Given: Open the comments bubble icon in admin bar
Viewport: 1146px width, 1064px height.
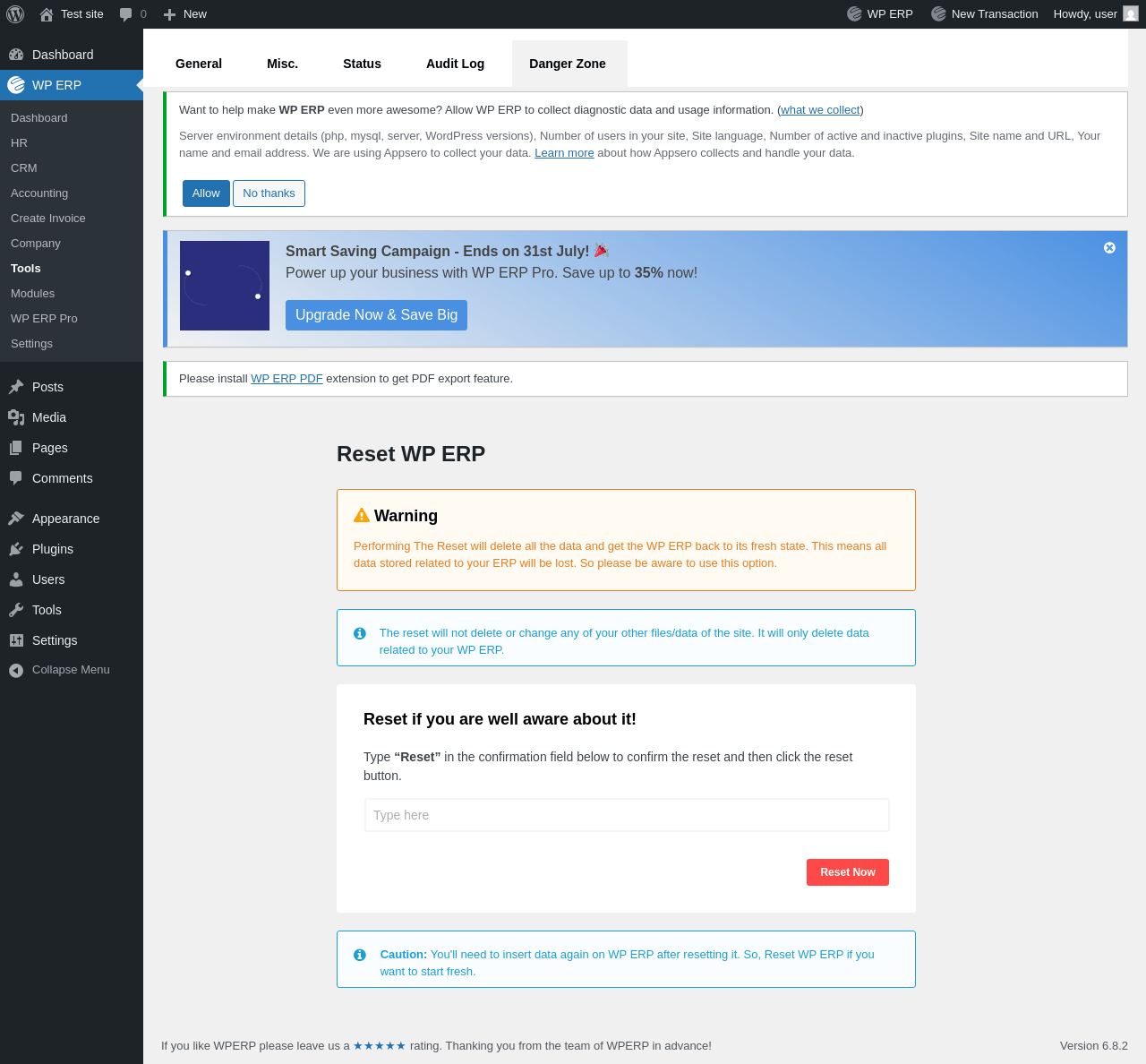Looking at the screenshot, I should pos(125,14).
